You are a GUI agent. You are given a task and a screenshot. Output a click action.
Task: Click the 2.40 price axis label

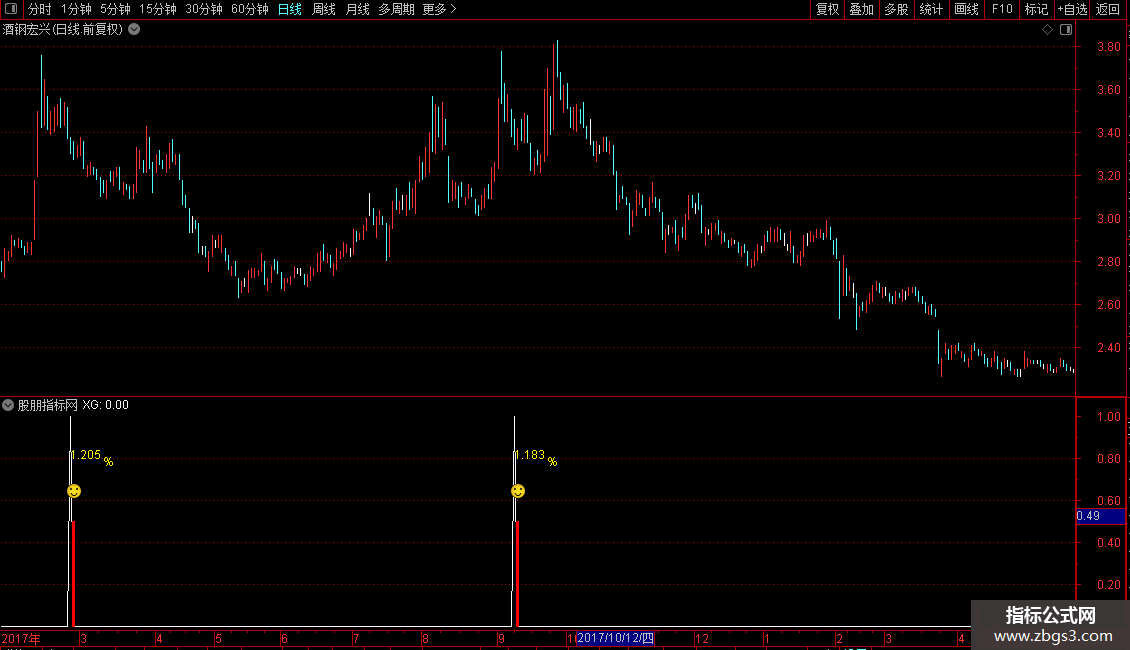(x=1108, y=348)
